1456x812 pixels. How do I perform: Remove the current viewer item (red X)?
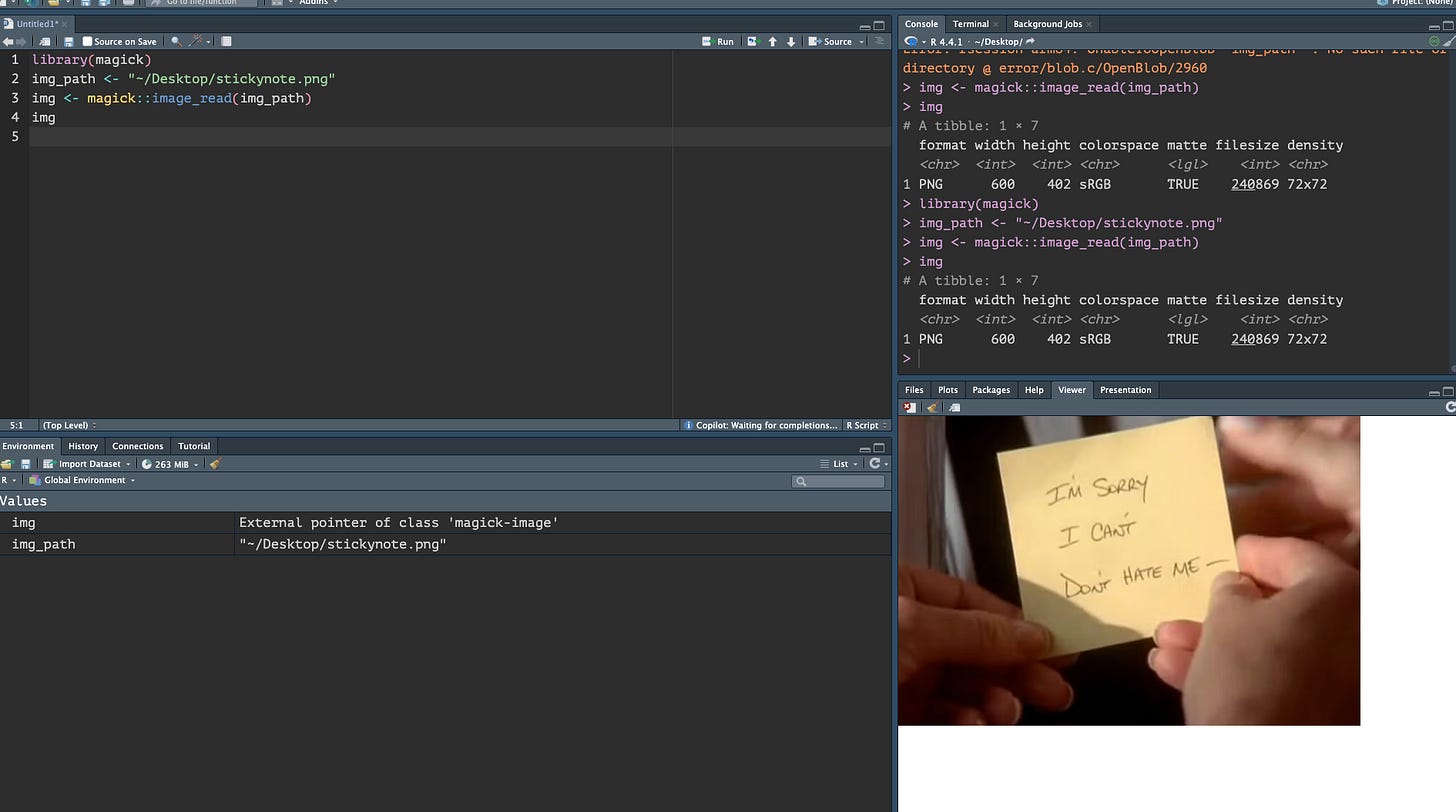pos(909,408)
